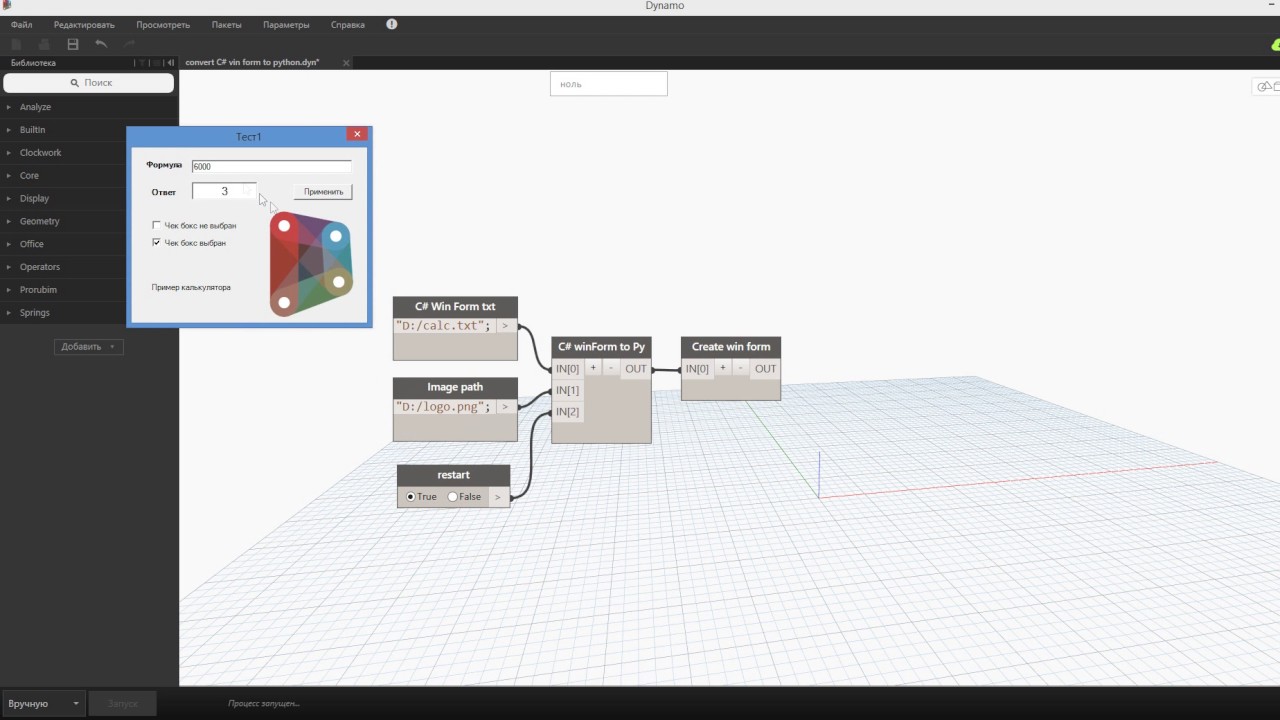Switch to geometry view with shapes icon

coord(1267,87)
